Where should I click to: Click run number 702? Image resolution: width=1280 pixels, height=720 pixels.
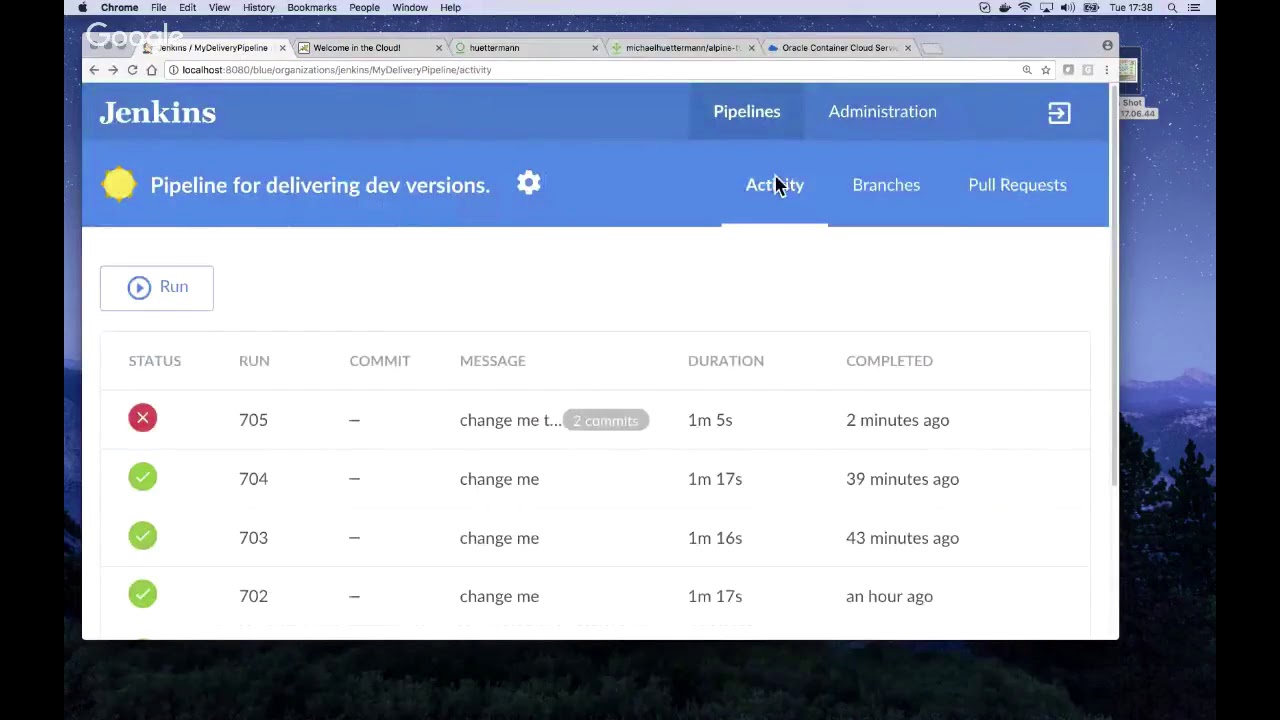pos(253,596)
